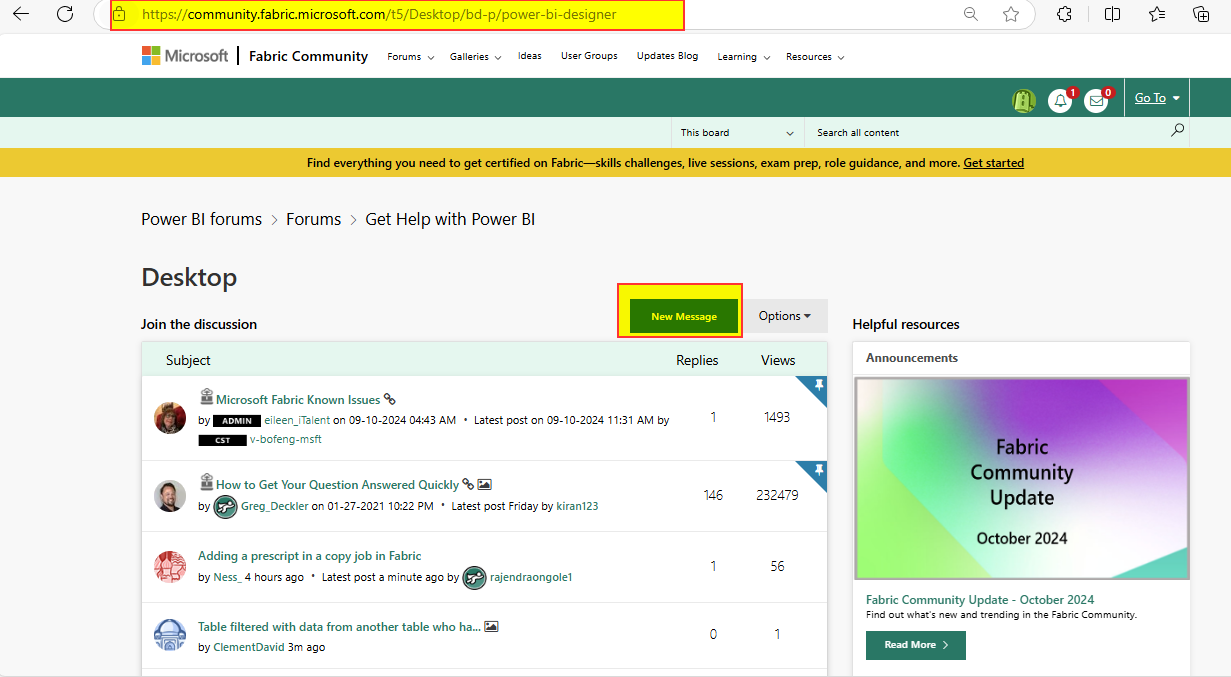
Task: Open the notifications bell icon
Action: tap(1060, 100)
